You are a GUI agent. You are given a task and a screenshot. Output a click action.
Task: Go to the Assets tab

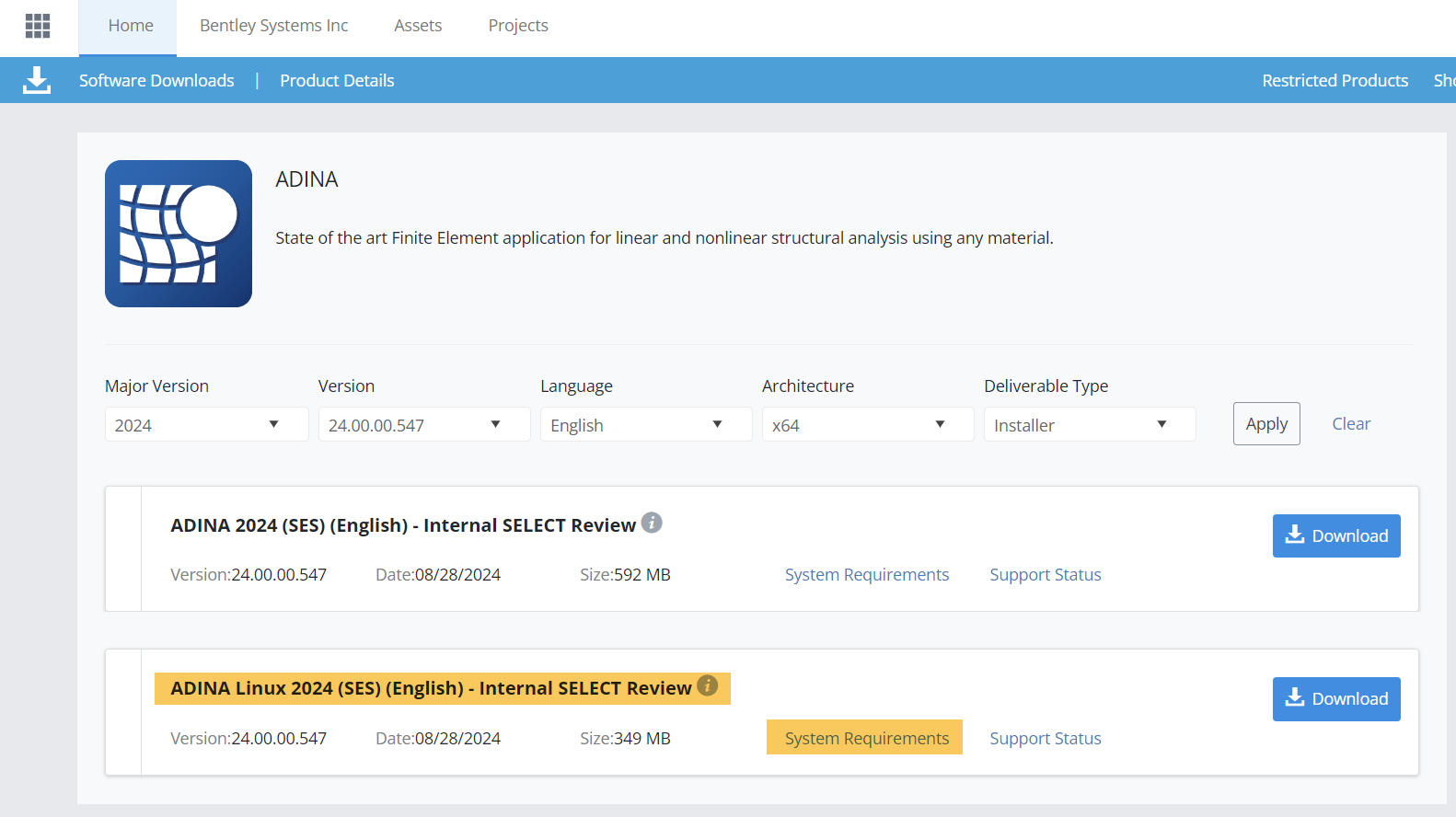point(418,26)
